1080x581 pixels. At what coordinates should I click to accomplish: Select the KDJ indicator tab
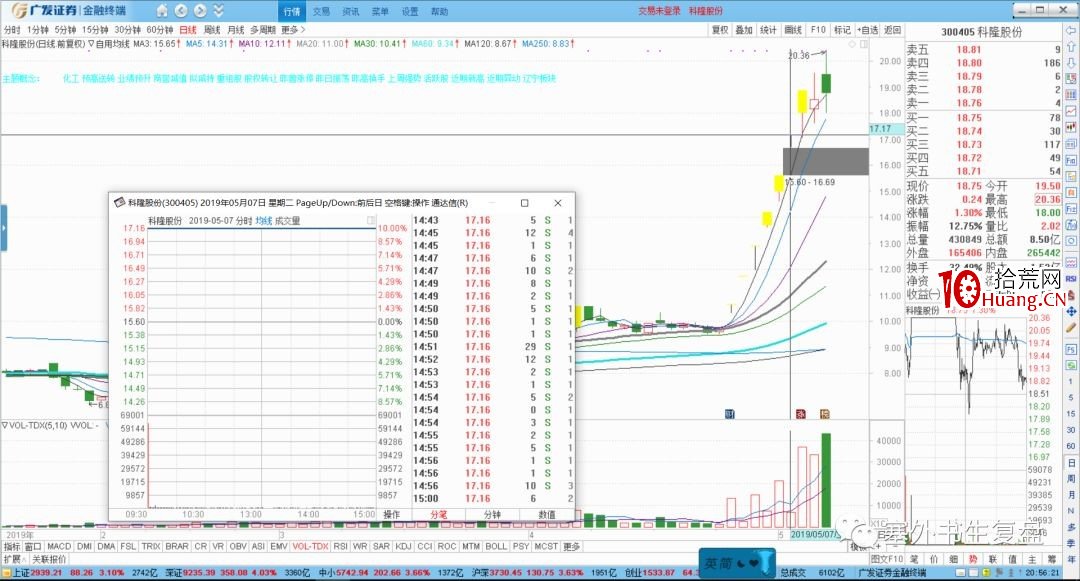click(404, 546)
